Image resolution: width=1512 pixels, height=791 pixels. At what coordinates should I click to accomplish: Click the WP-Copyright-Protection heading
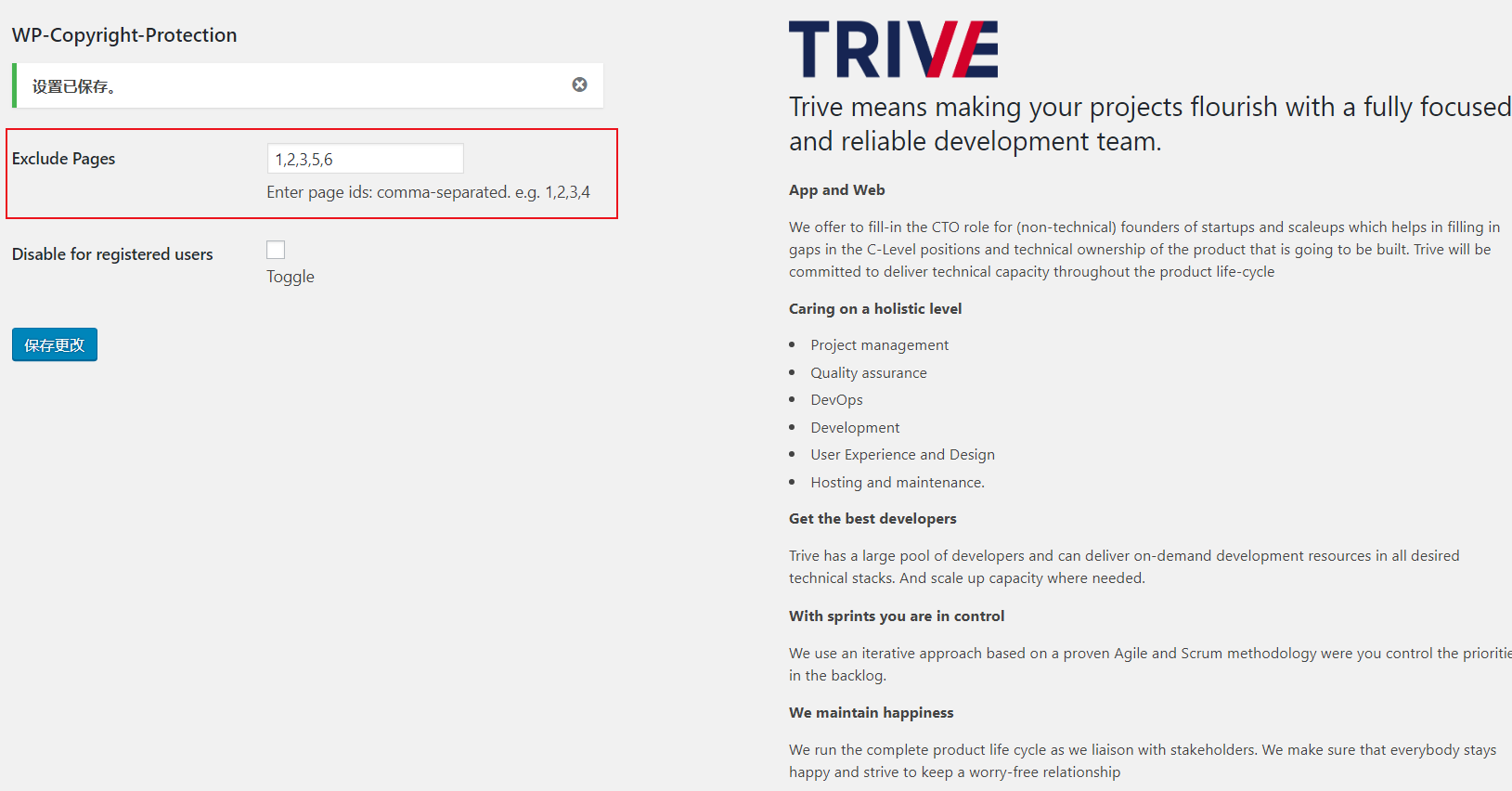coord(124,35)
